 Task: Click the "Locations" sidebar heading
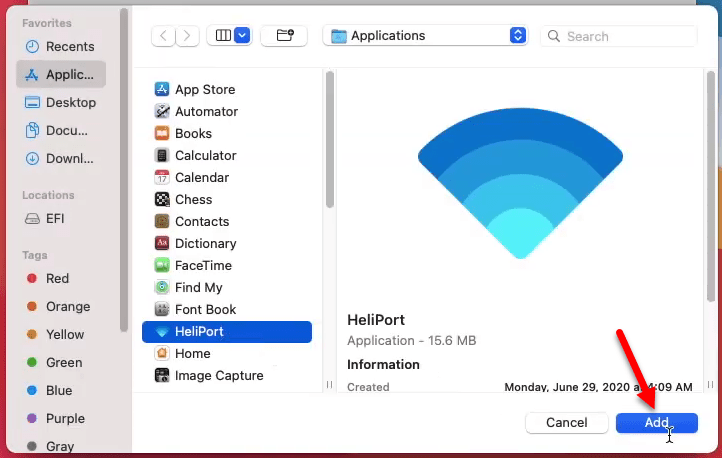(x=48, y=195)
